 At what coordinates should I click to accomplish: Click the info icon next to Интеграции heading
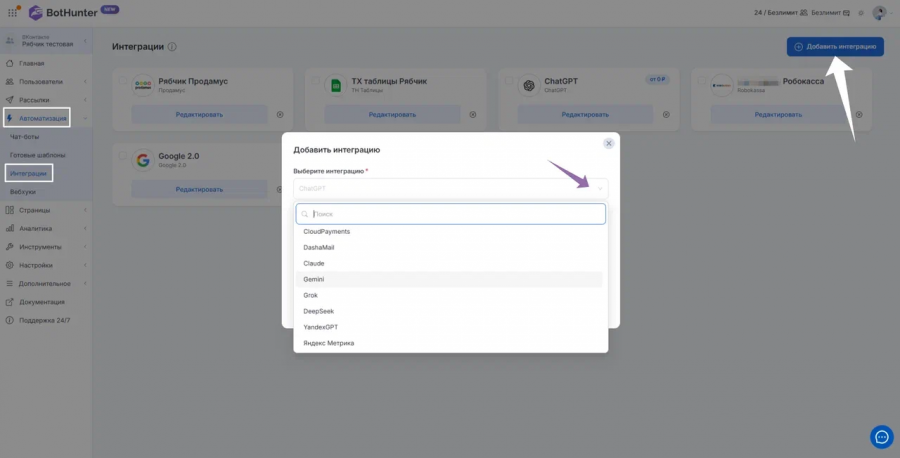click(172, 46)
